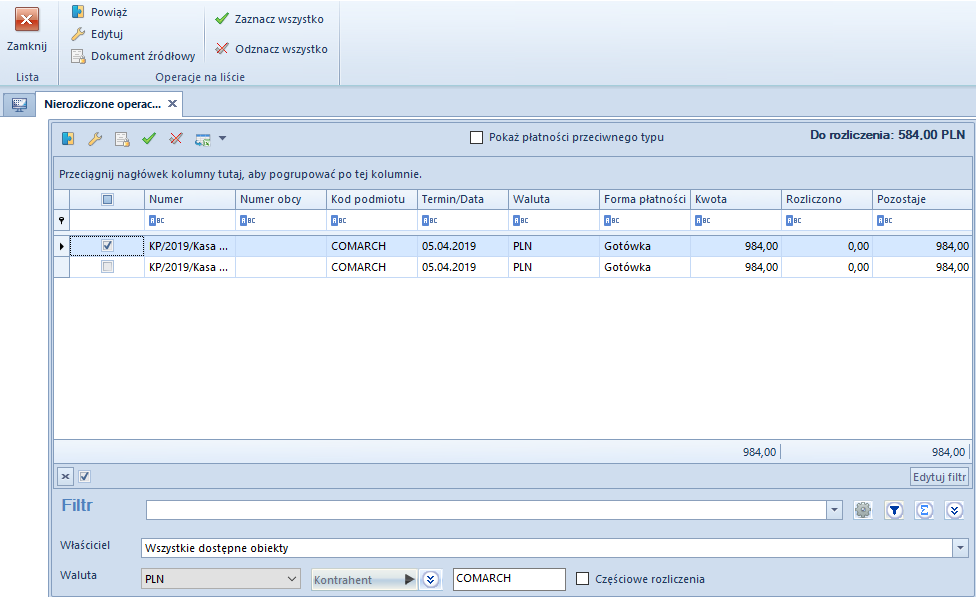Sort by the Numer obcy column header
Screen dimensions: 976x598
click(x=281, y=199)
